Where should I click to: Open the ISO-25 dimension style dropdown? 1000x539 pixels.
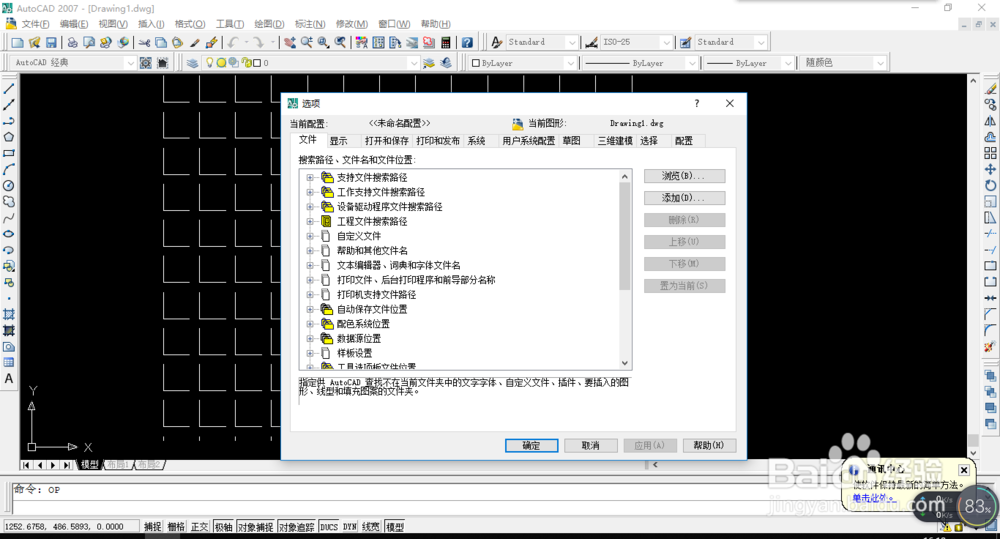click(666, 42)
